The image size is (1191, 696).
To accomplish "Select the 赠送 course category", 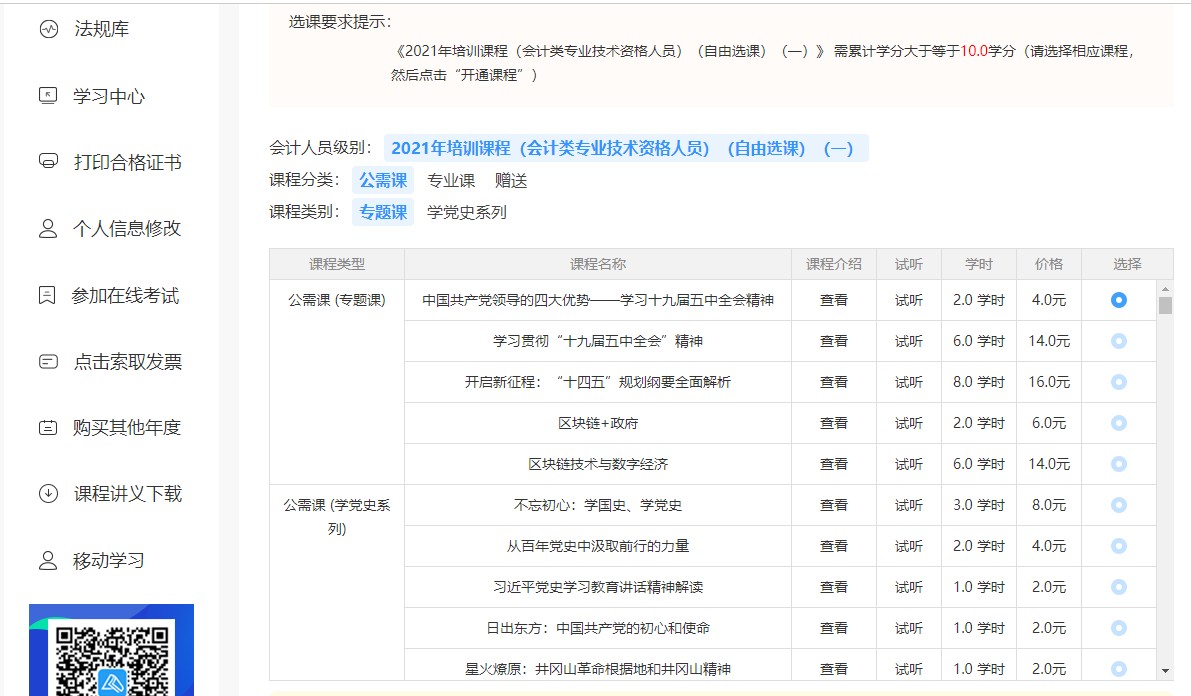I will pos(511,181).
